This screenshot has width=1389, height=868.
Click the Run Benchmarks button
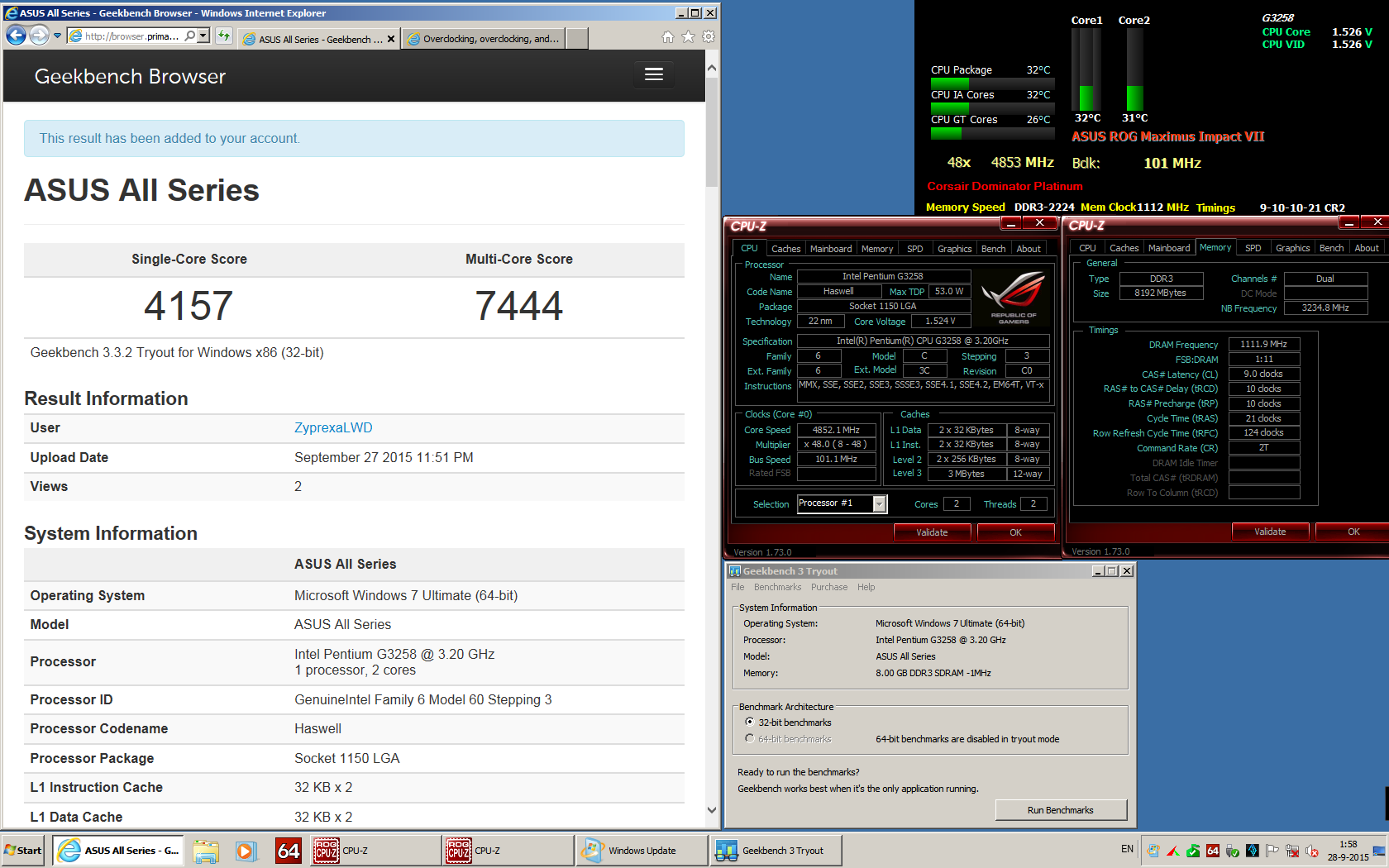coord(1061,810)
